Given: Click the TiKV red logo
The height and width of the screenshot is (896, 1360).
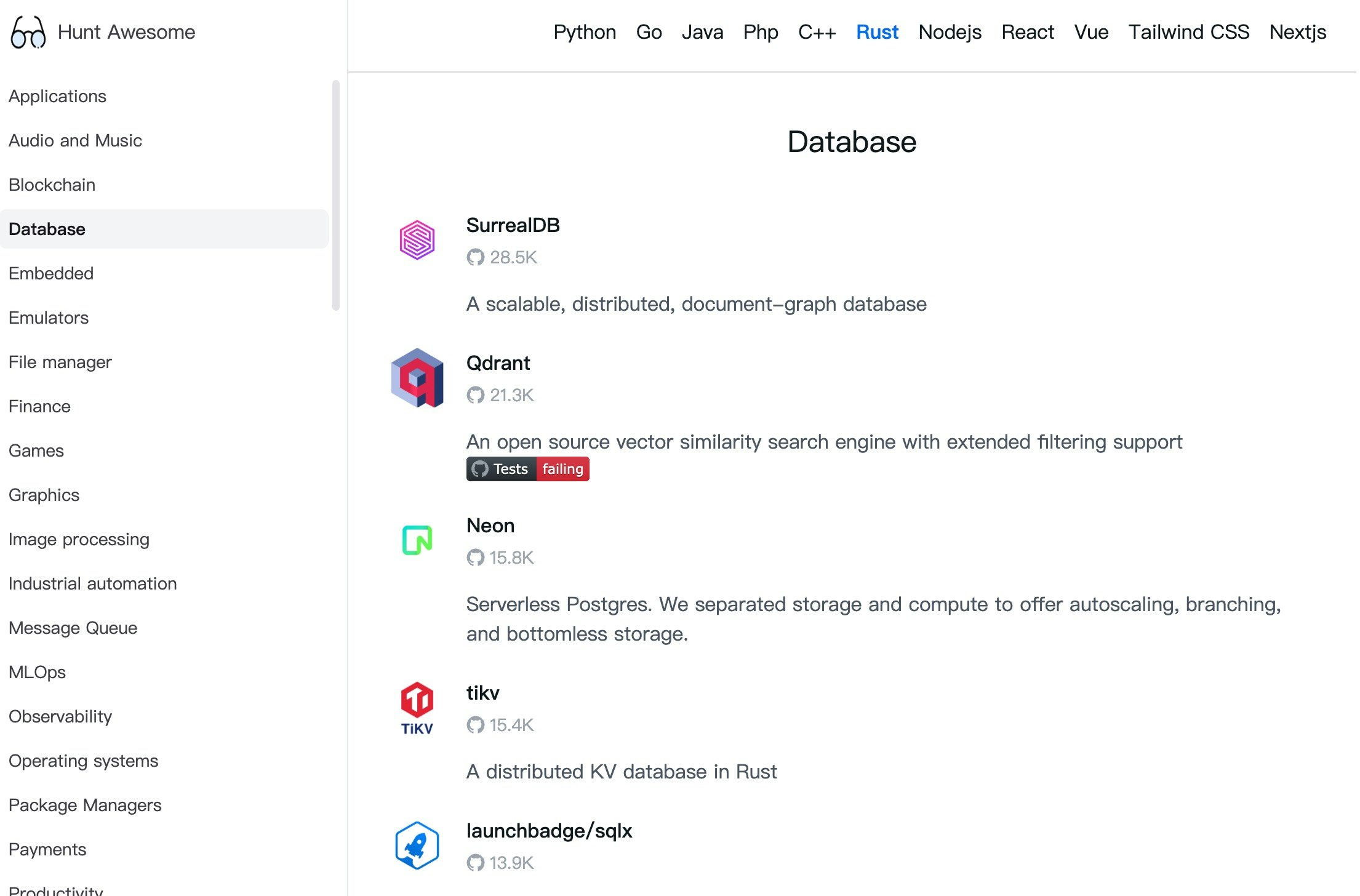Looking at the screenshot, I should coord(417,708).
